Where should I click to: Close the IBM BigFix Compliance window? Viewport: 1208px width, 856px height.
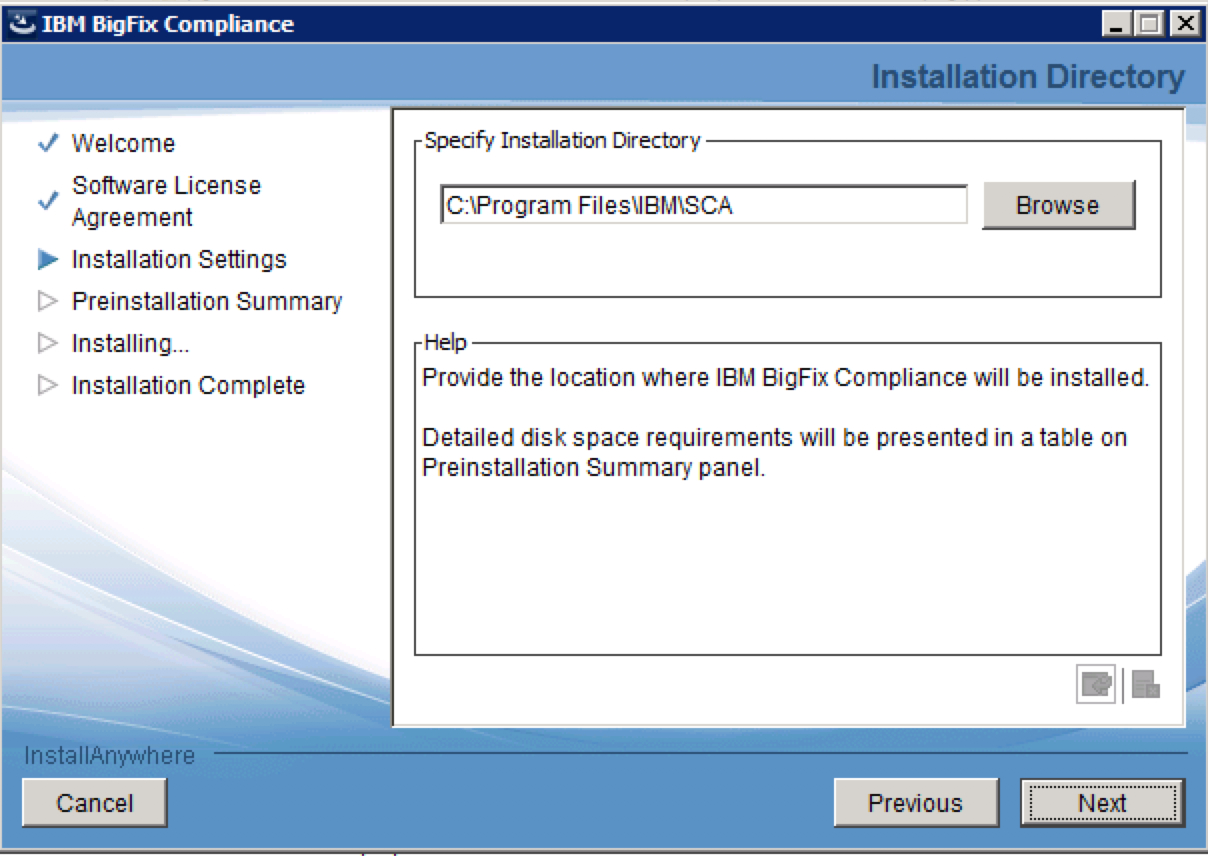point(1184,24)
